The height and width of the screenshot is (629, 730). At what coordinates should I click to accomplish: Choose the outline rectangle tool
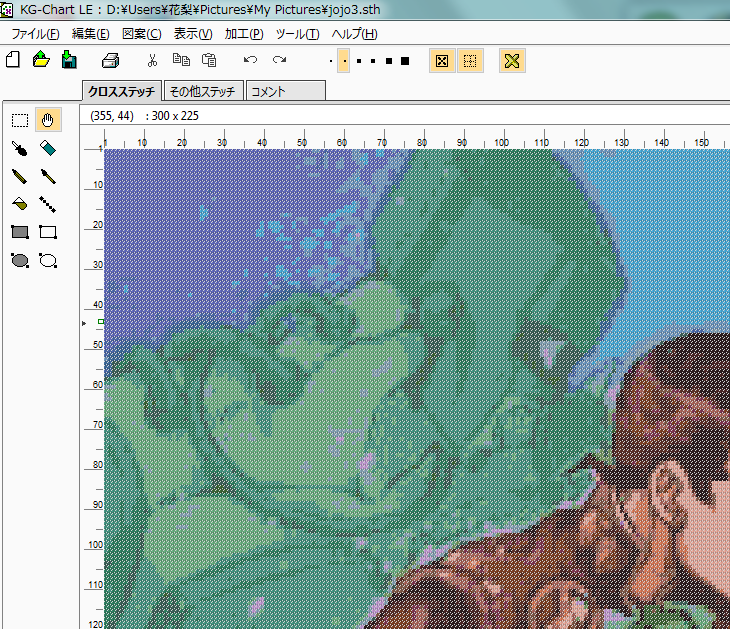(48, 232)
